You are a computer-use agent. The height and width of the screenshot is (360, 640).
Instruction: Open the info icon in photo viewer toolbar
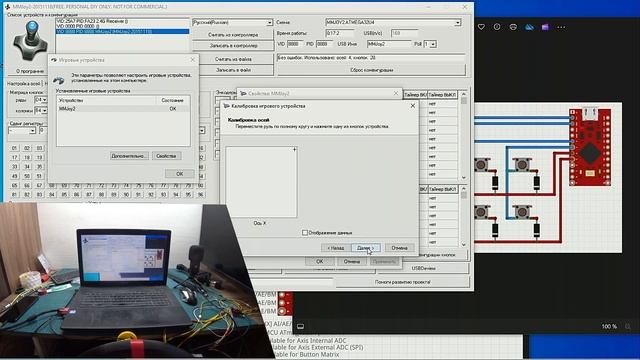tap(497, 27)
